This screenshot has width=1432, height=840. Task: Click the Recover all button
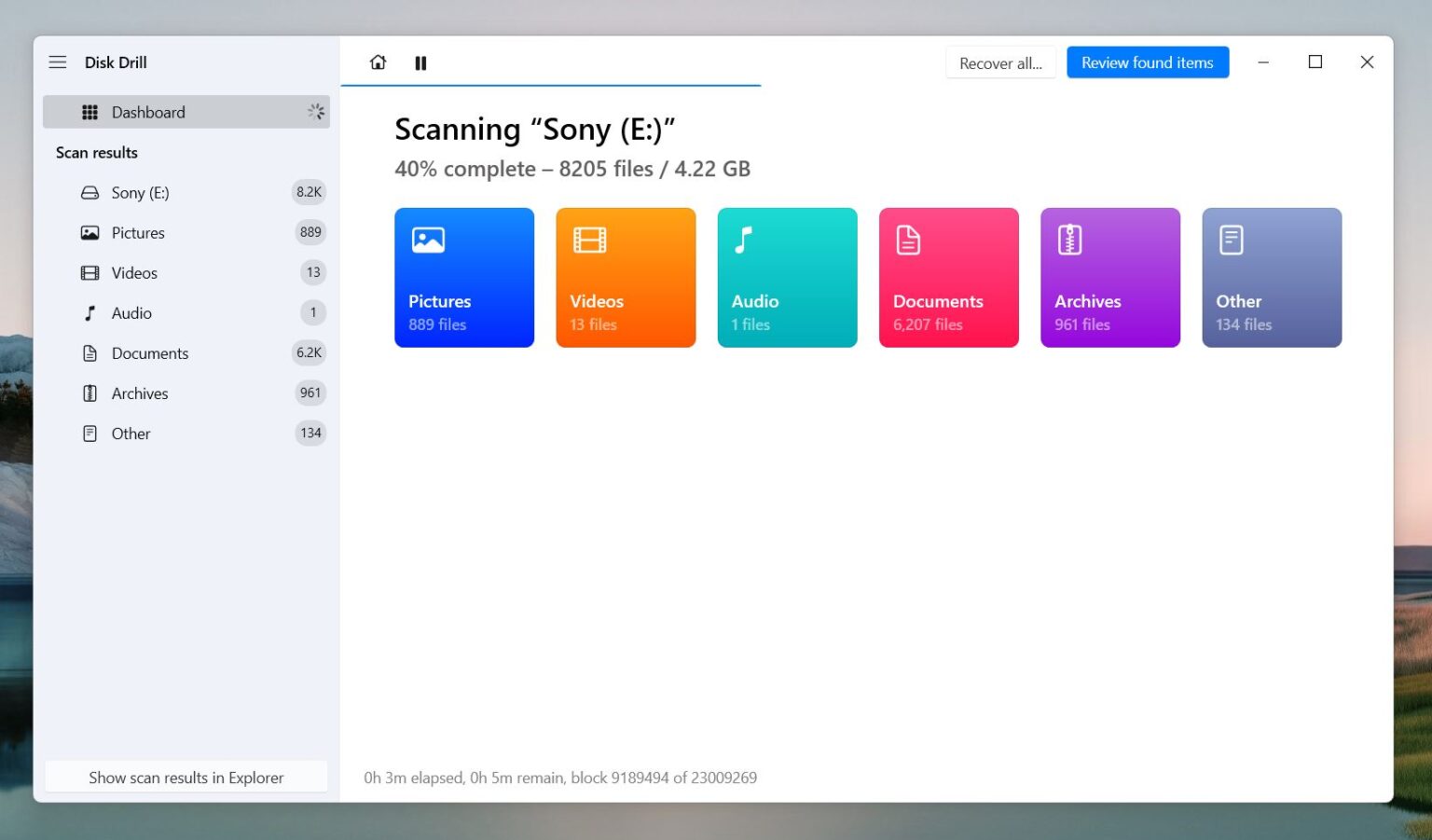coord(1000,62)
